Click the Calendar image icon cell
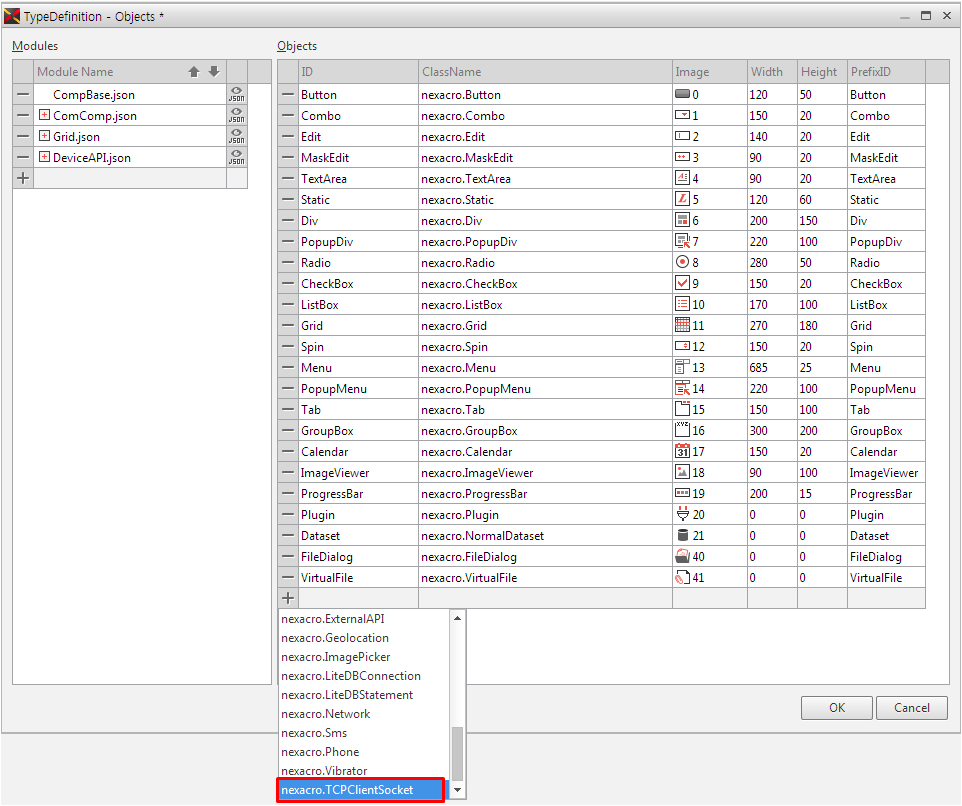 (683, 452)
